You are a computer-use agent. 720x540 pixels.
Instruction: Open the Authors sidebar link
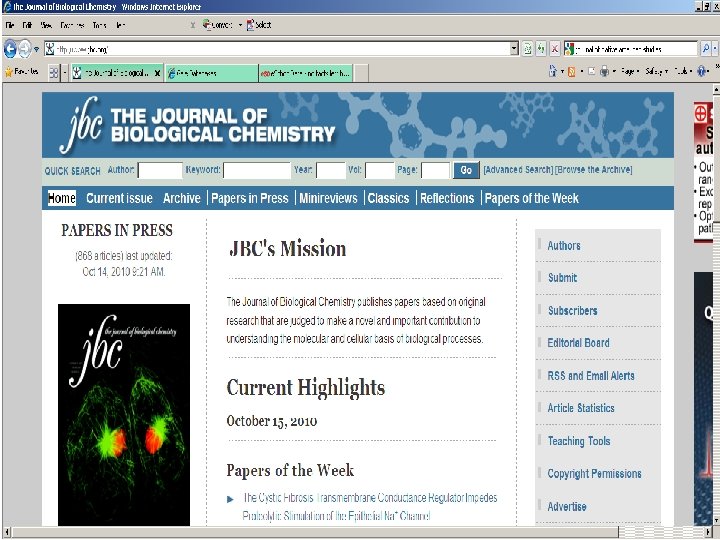[x=563, y=246]
